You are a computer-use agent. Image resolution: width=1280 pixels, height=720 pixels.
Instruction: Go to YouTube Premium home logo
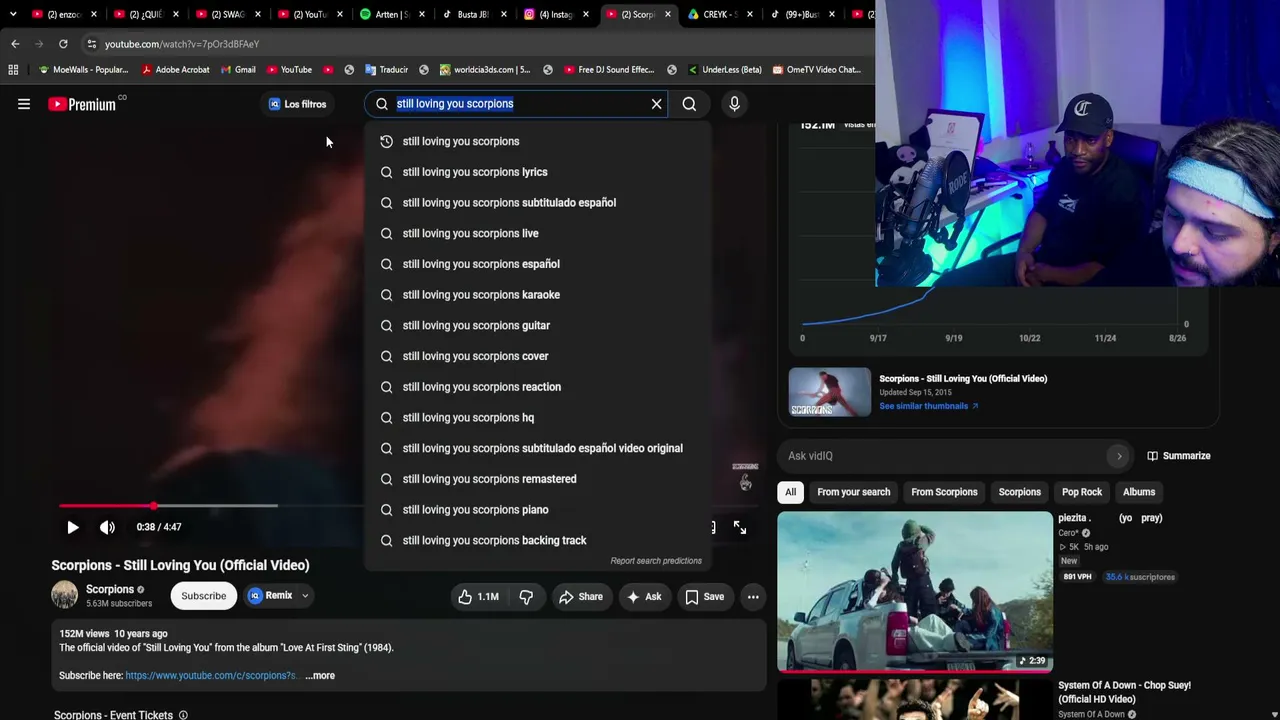pyautogui.click(x=82, y=104)
